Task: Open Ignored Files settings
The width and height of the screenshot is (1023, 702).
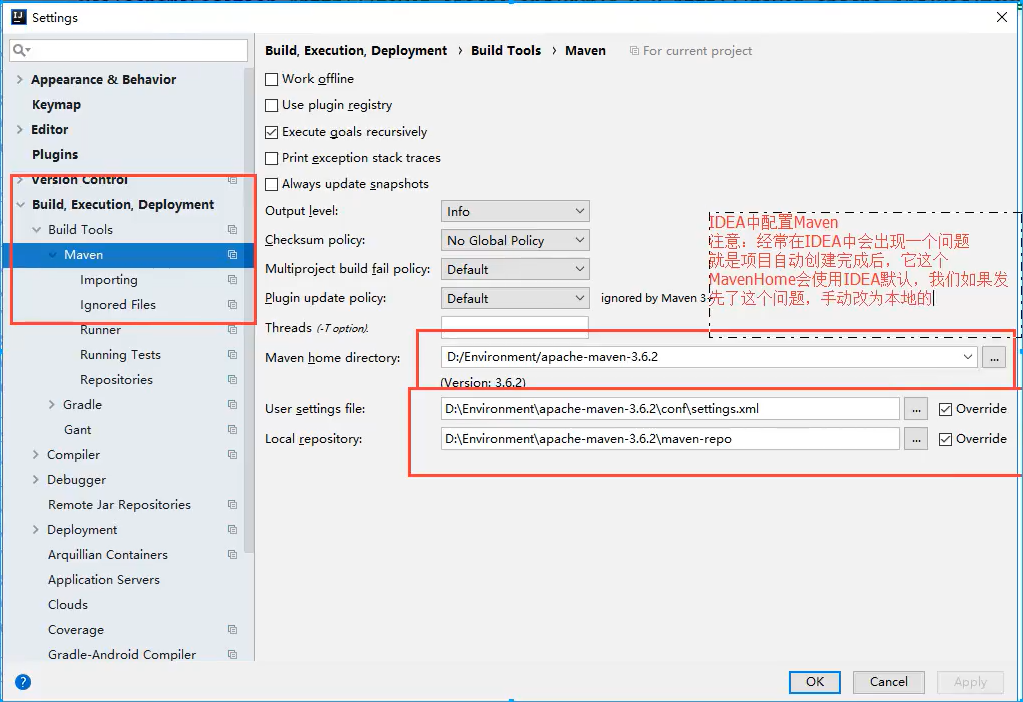Action: point(117,305)
